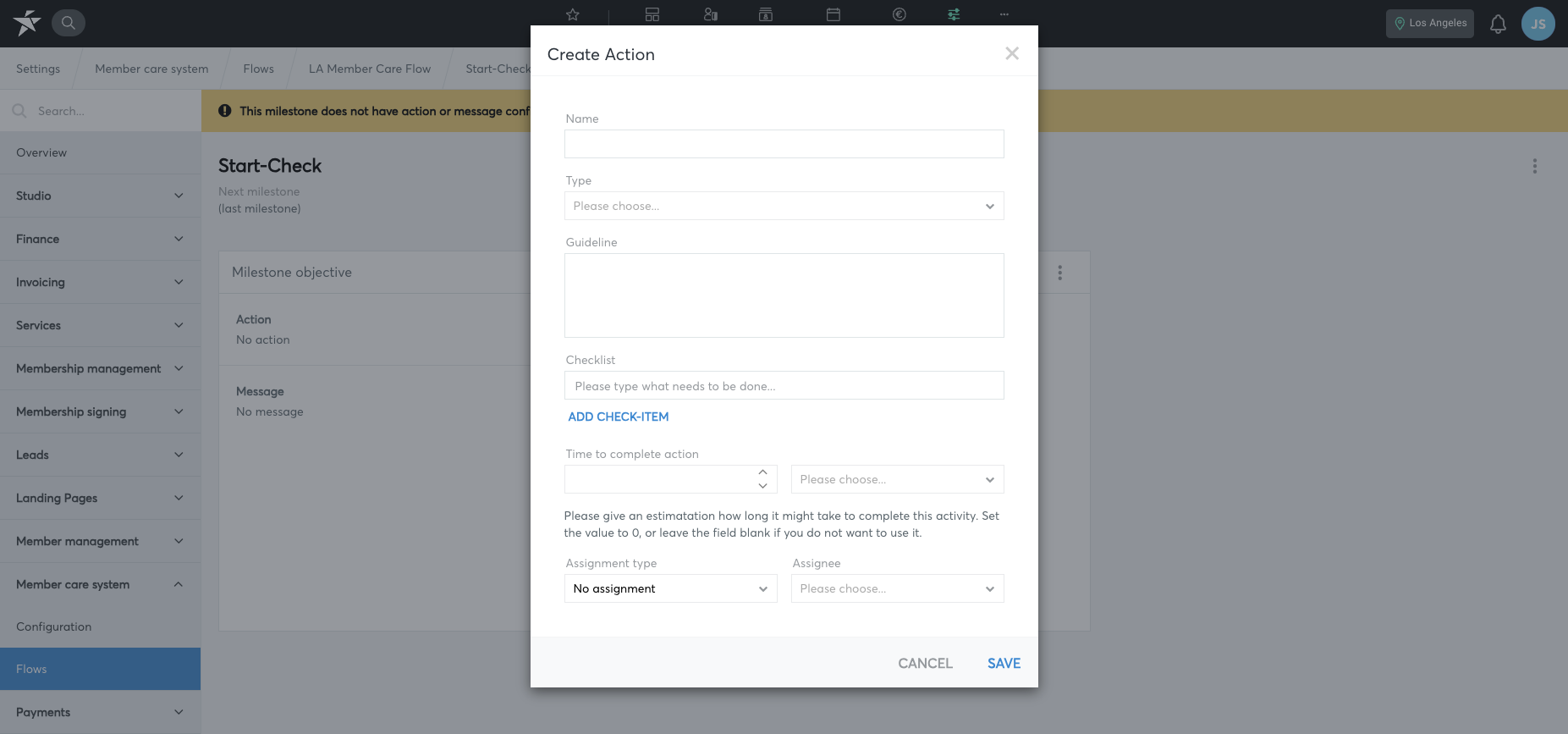Click ADD CHECK-ITEM link
1568x734 pixels.
619,417
